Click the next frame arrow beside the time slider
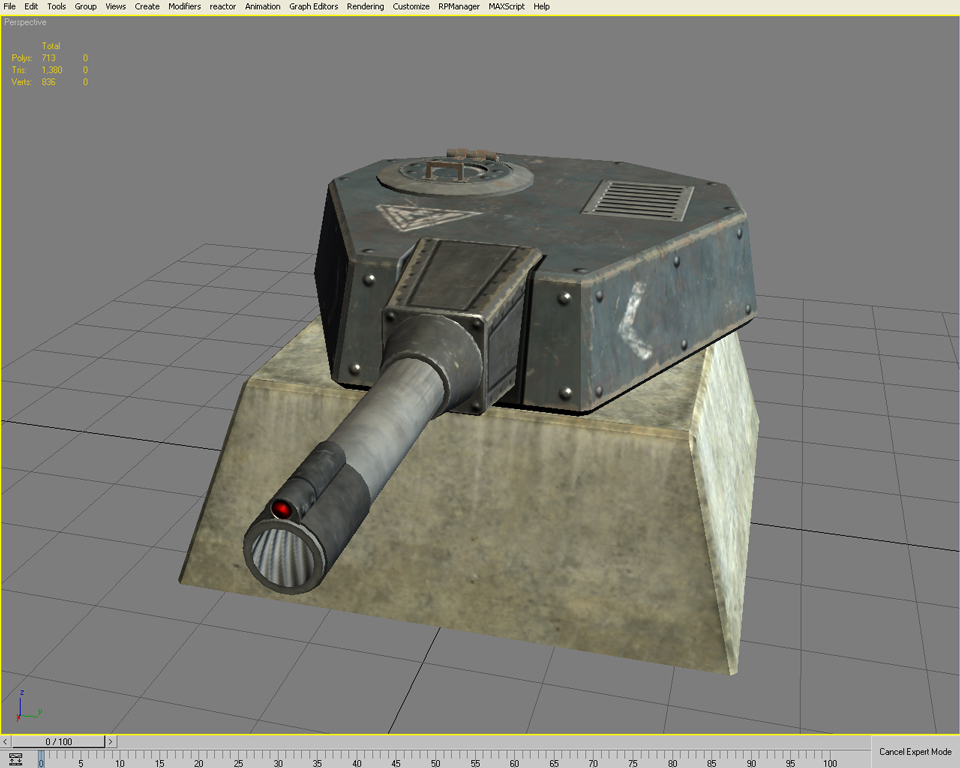Image resolution: width=960 pixels, height=768 pixels. 112,741
